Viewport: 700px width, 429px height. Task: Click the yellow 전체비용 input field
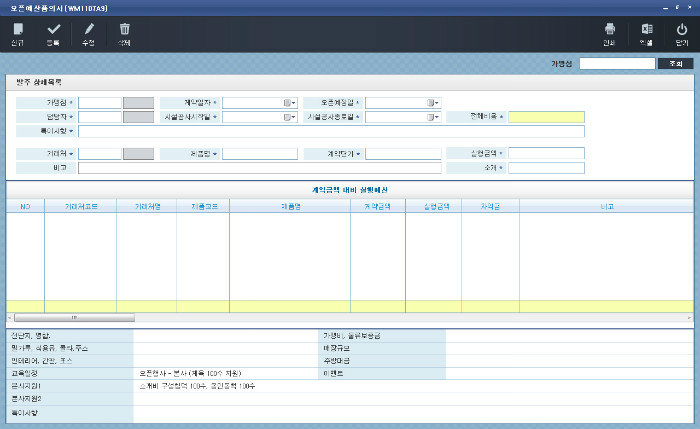click(546, 117)
